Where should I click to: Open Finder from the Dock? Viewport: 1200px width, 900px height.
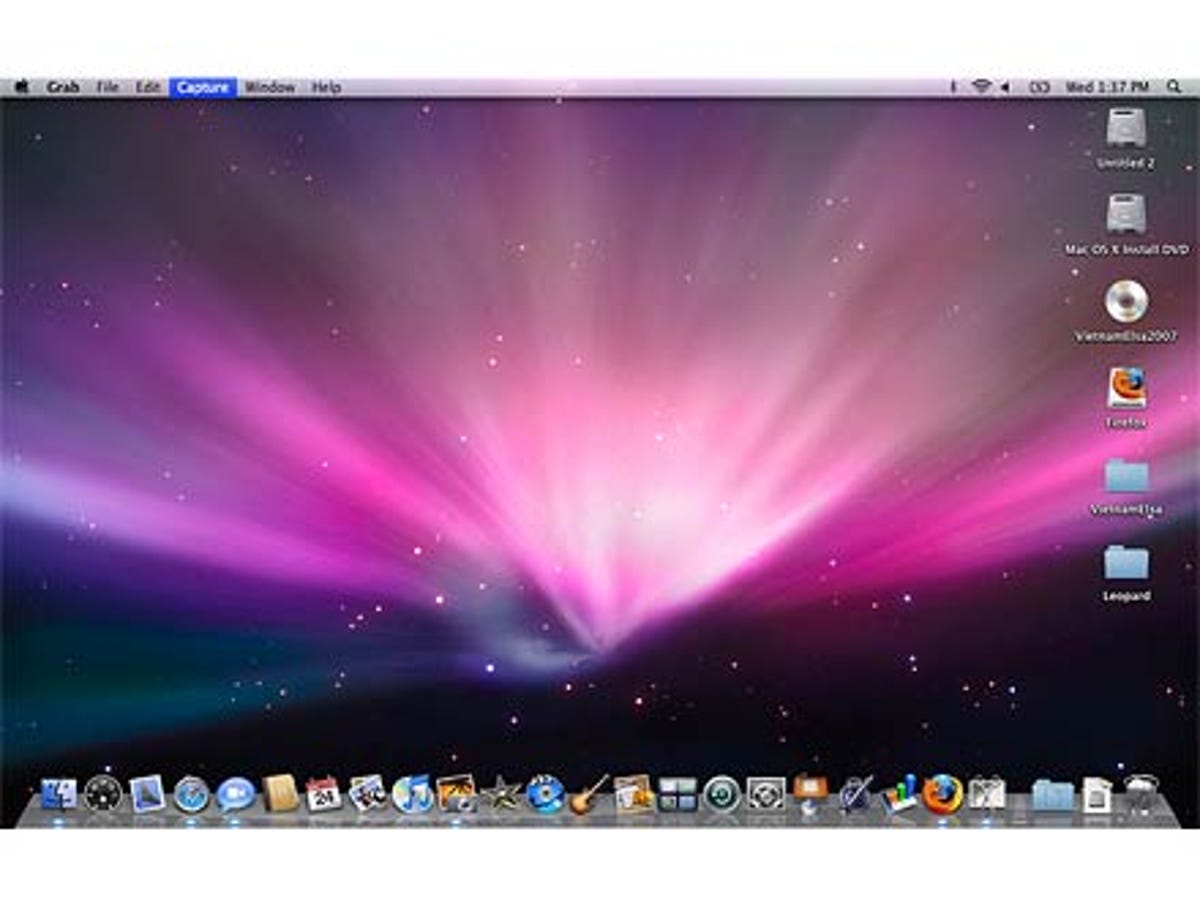[x=59, y=793]
